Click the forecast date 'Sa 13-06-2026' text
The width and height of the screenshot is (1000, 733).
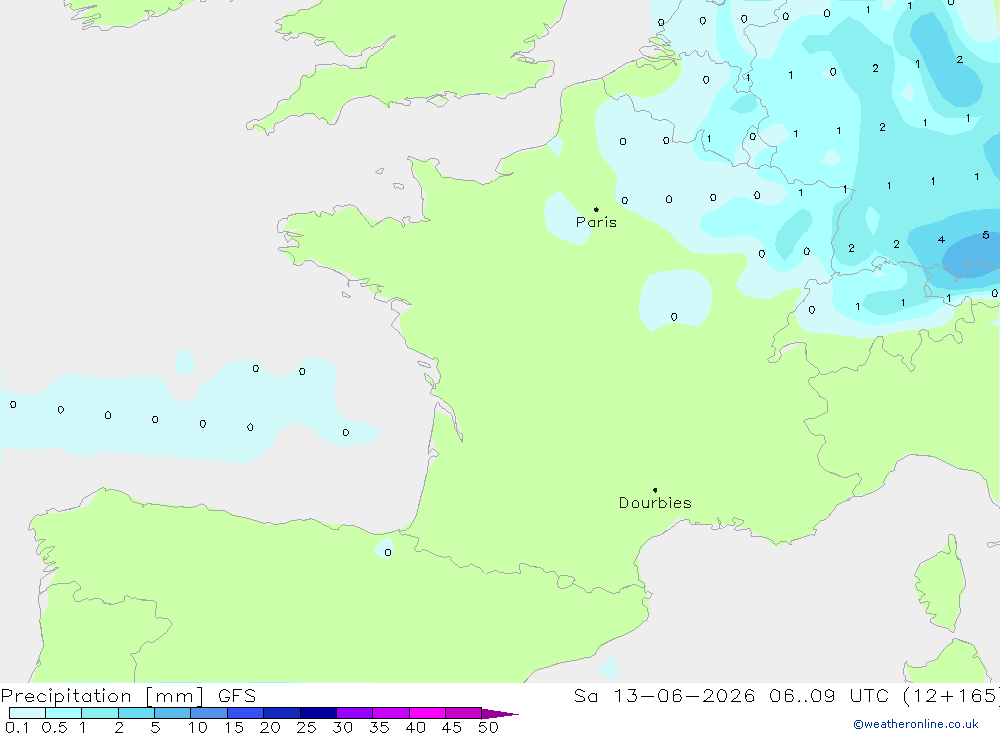(664, 696)
